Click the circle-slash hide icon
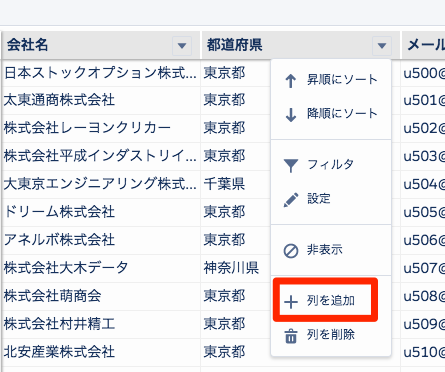Screen dimensions: 445x372 pyautogui.click(x=291, y=251)
